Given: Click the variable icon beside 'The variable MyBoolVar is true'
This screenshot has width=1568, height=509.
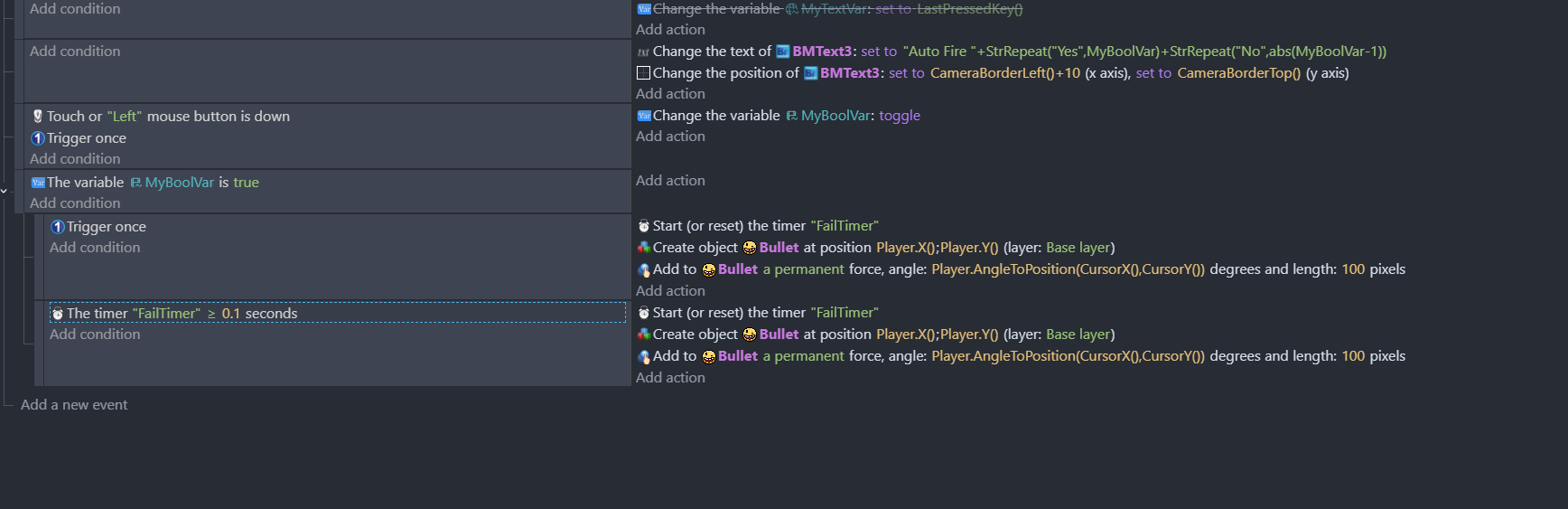Looking at the screenshot, I should tap(38, 183).
